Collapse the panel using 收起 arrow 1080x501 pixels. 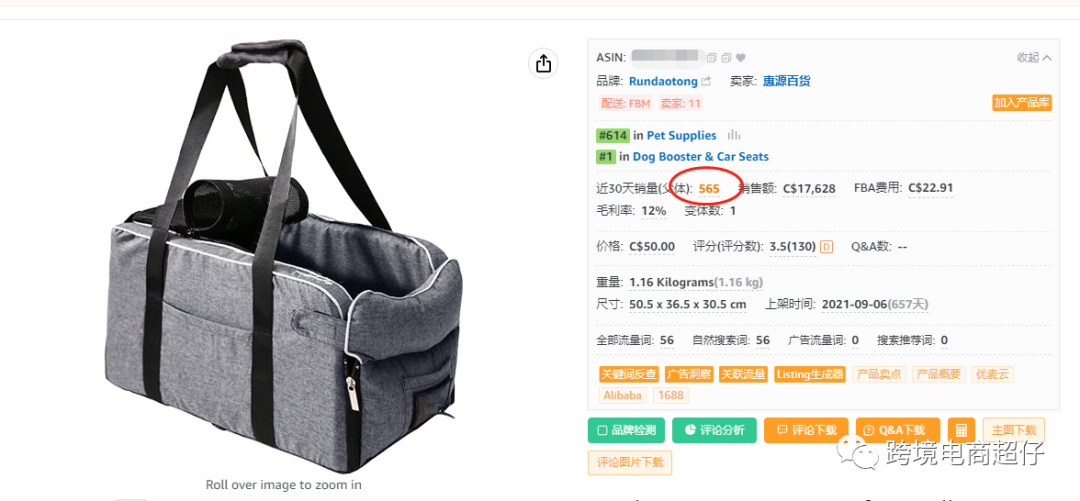click(1035, 58)
